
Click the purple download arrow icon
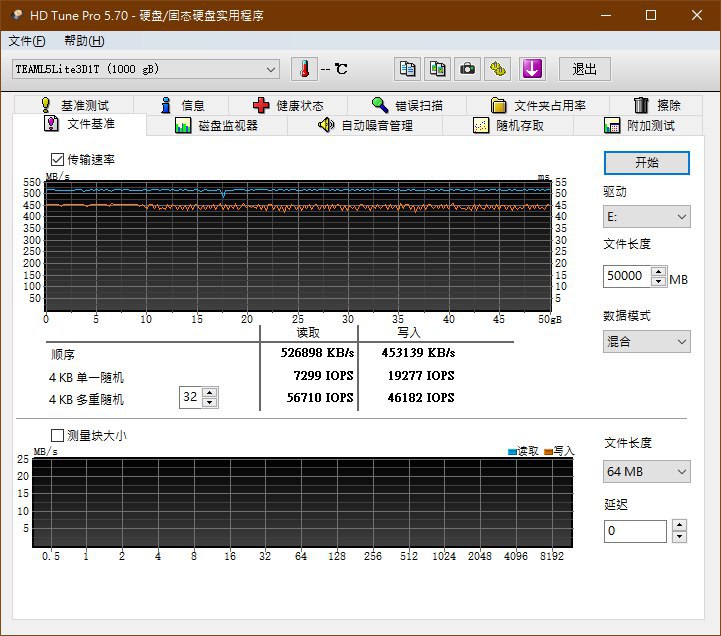[x=532, y=69]
